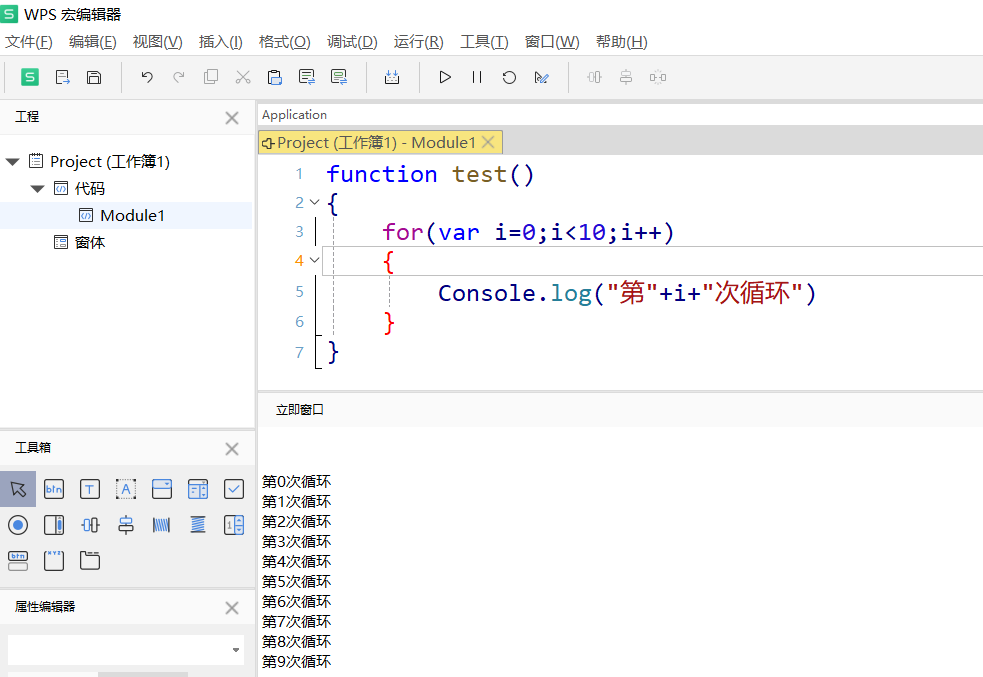The image size is (983, 677).
Task: Click the toolbar icon with downward arrow
Action: pyautogui.click(x=392, y=77)
